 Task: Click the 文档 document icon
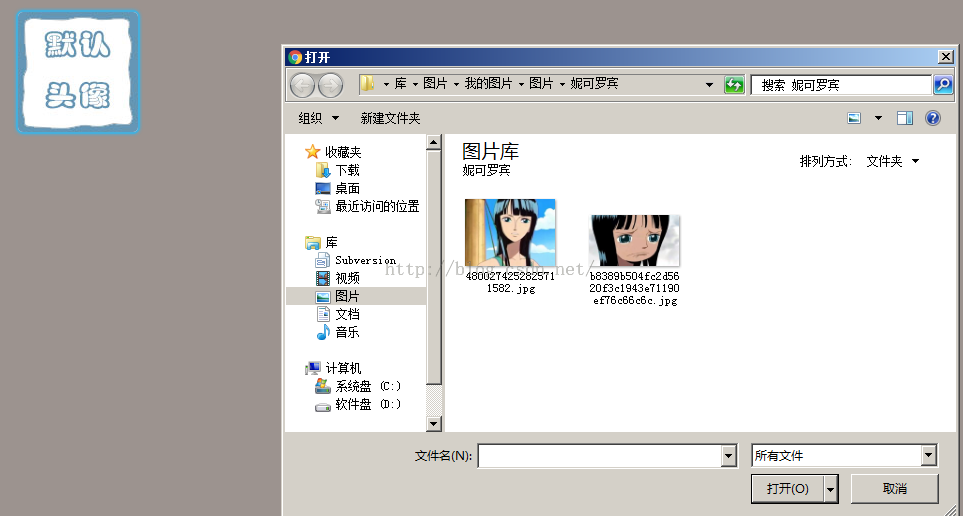[x=323, y=315]
